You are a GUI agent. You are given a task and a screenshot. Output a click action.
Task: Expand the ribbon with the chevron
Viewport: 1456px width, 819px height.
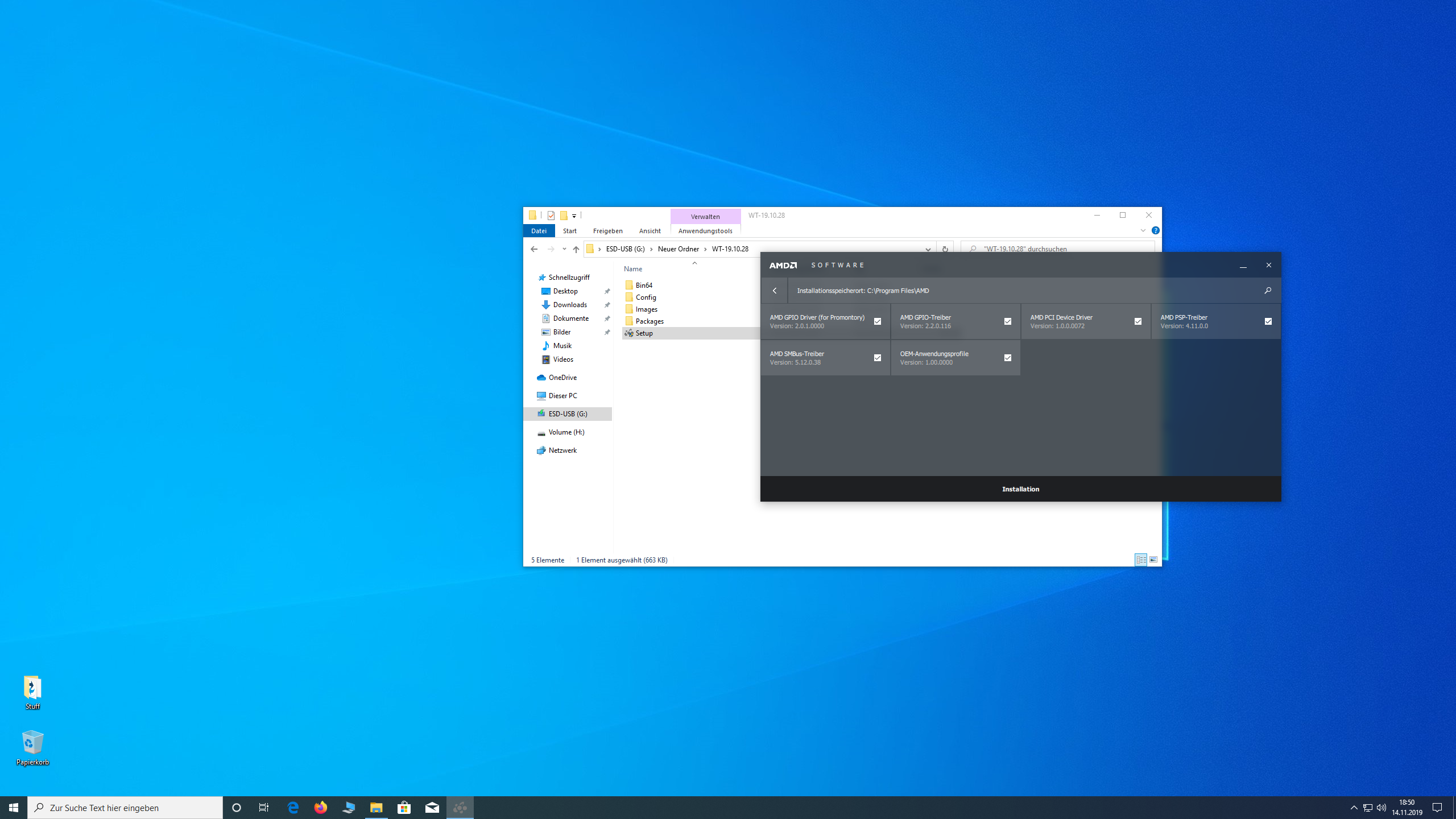(1143, 230)
